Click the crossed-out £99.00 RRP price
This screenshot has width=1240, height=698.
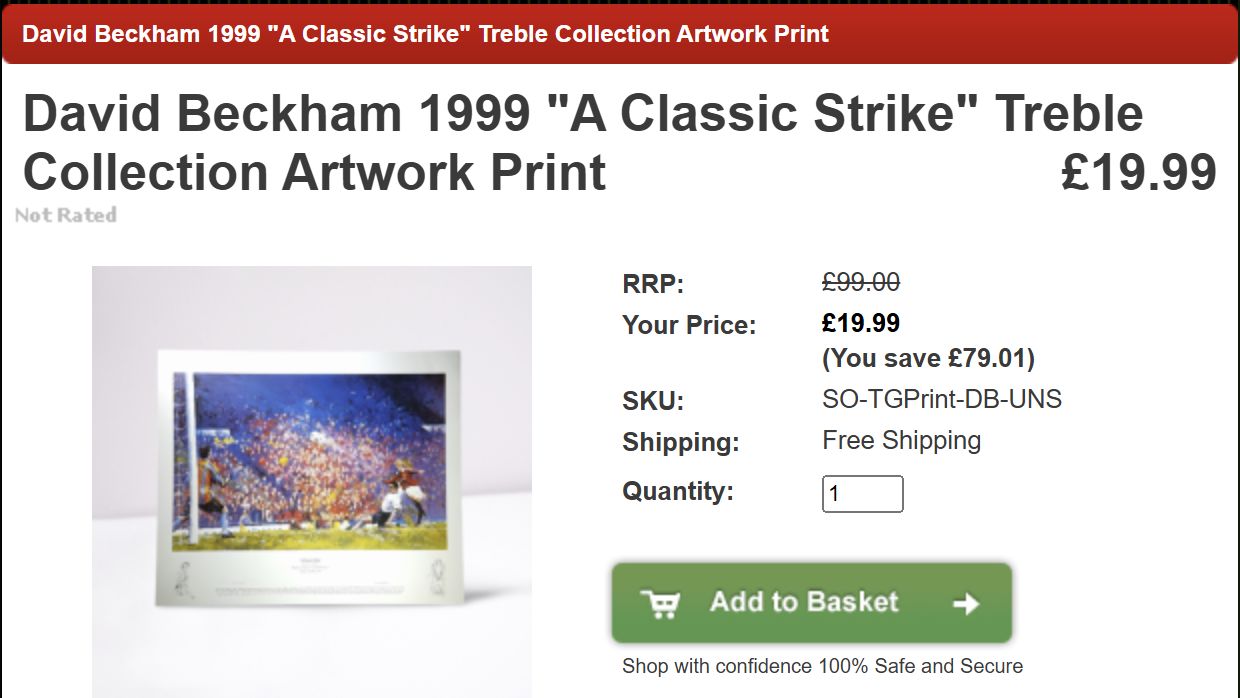coord(861,283)
